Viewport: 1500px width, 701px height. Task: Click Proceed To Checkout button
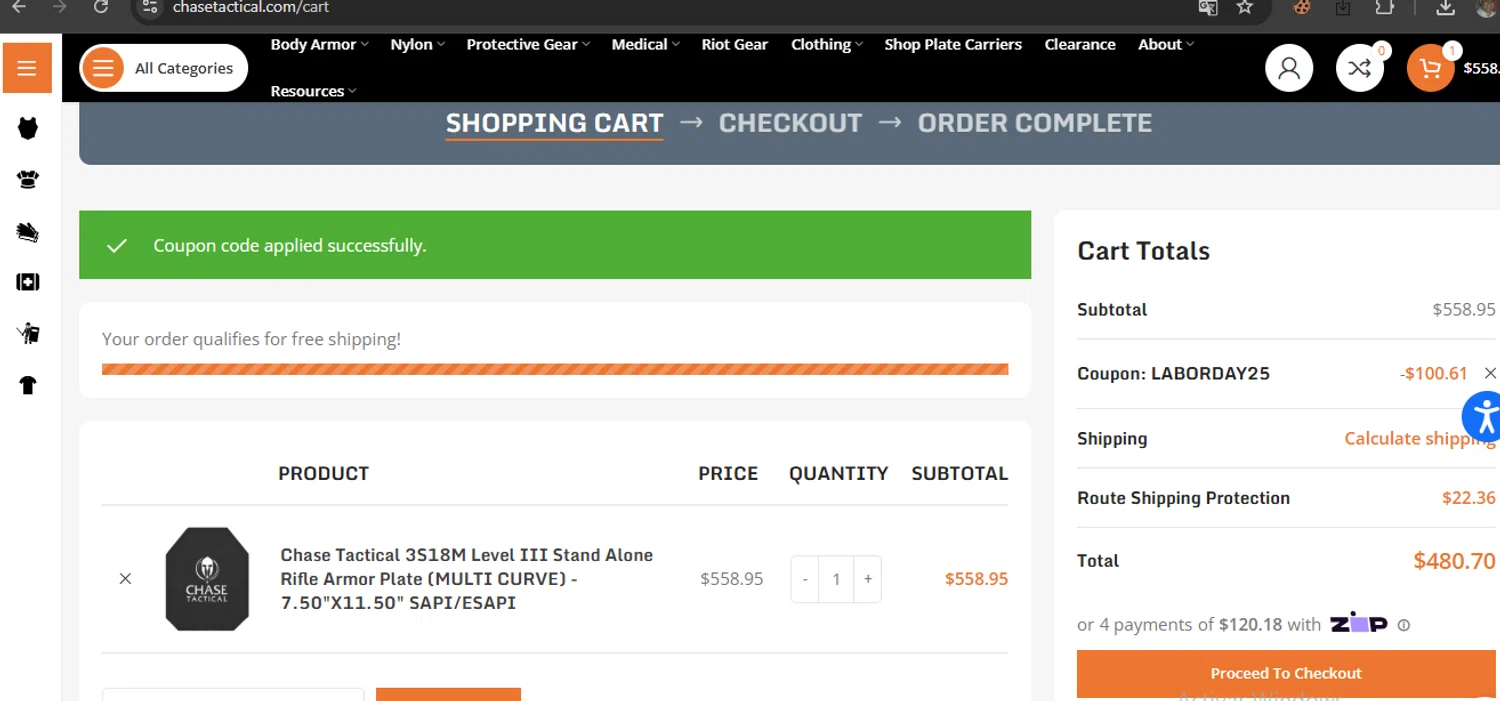pos(1286,674)
